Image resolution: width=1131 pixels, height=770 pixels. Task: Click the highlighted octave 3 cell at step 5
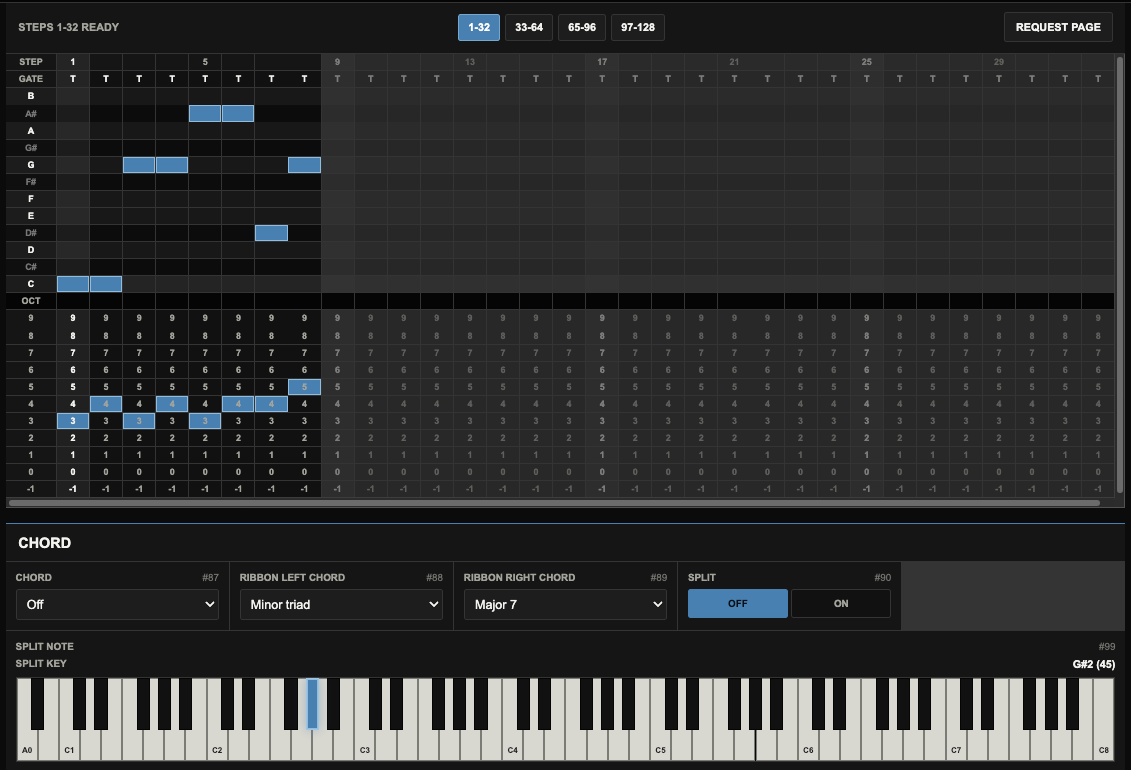(205, 421)
